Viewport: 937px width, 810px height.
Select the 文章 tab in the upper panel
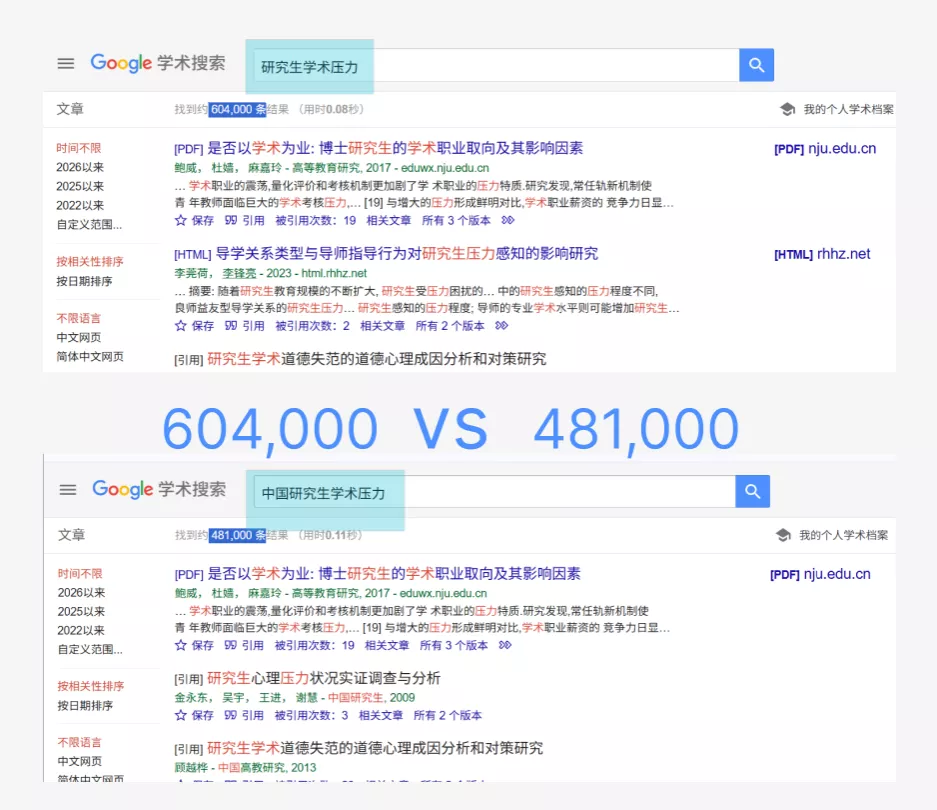70,109
